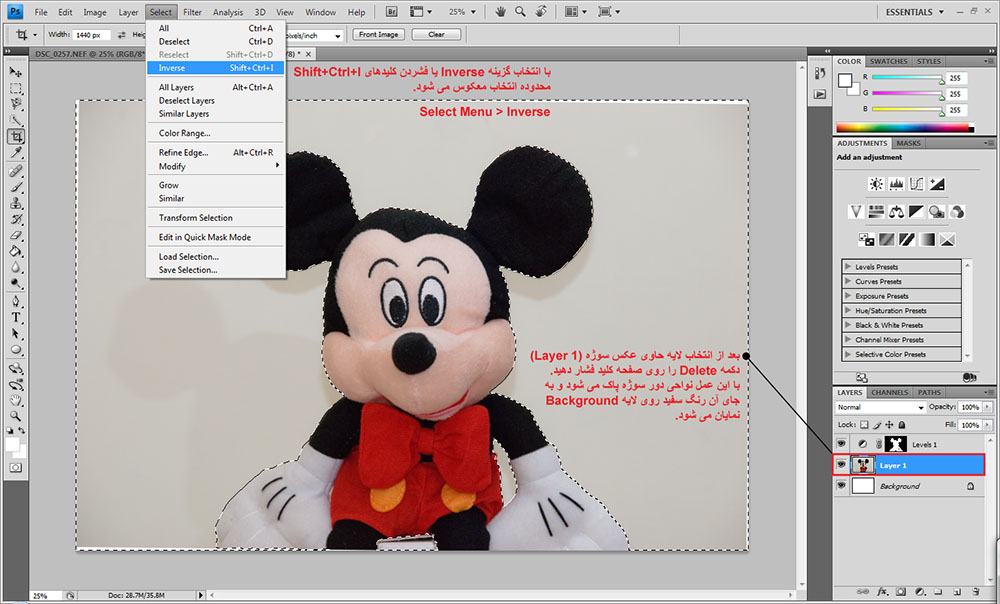Open the layer blend mode dropdown
This screenshot has height=604, width=1000.
[x=880, y=407]
